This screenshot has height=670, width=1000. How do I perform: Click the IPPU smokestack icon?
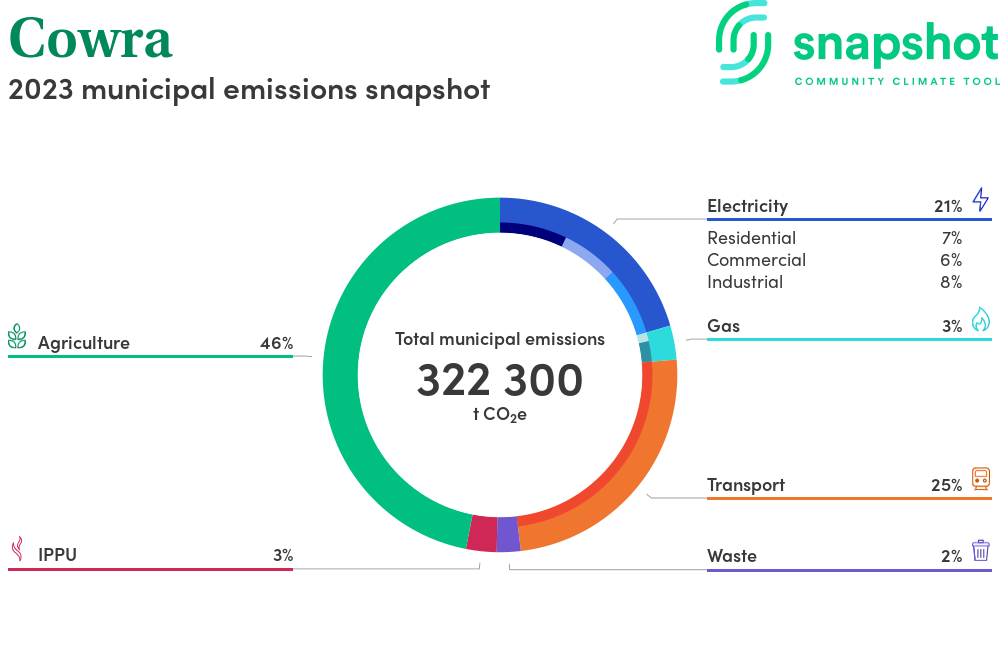pyautogui.click(x=17, y=549)
